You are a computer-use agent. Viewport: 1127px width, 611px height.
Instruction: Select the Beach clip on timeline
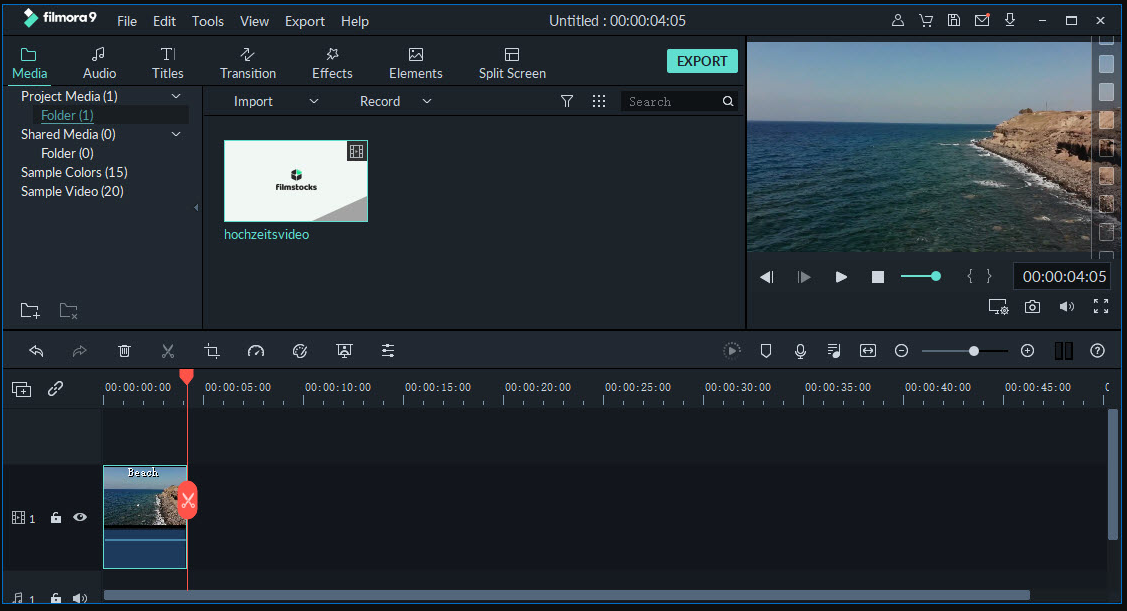(x=145, y=517)
